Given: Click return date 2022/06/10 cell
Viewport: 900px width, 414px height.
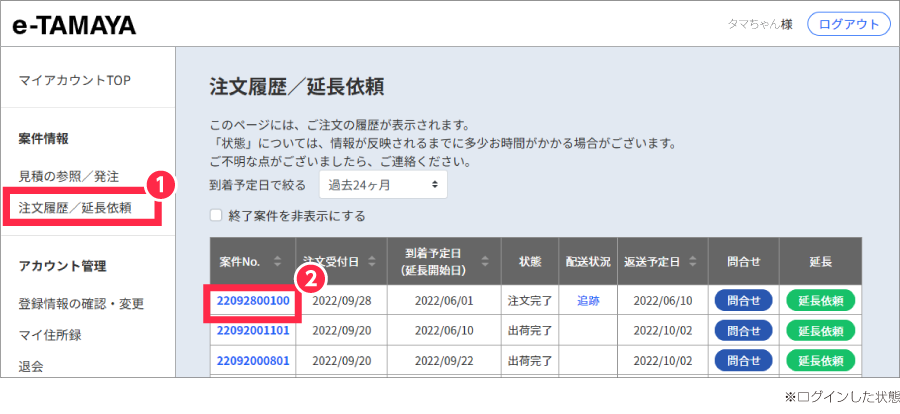Looking at the screenshot, I should pos(663,300).
